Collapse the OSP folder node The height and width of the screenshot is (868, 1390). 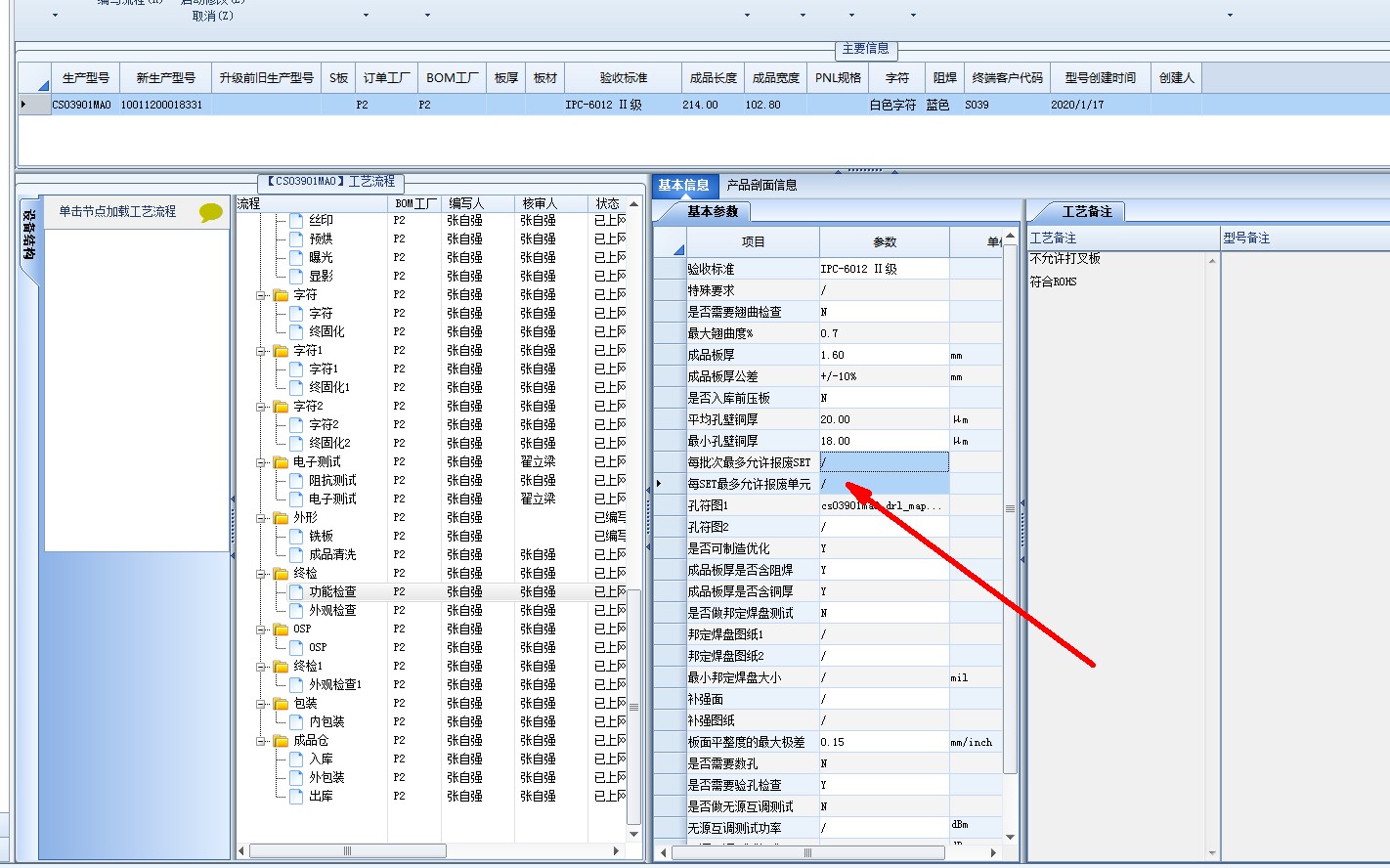tap(262, 629)
